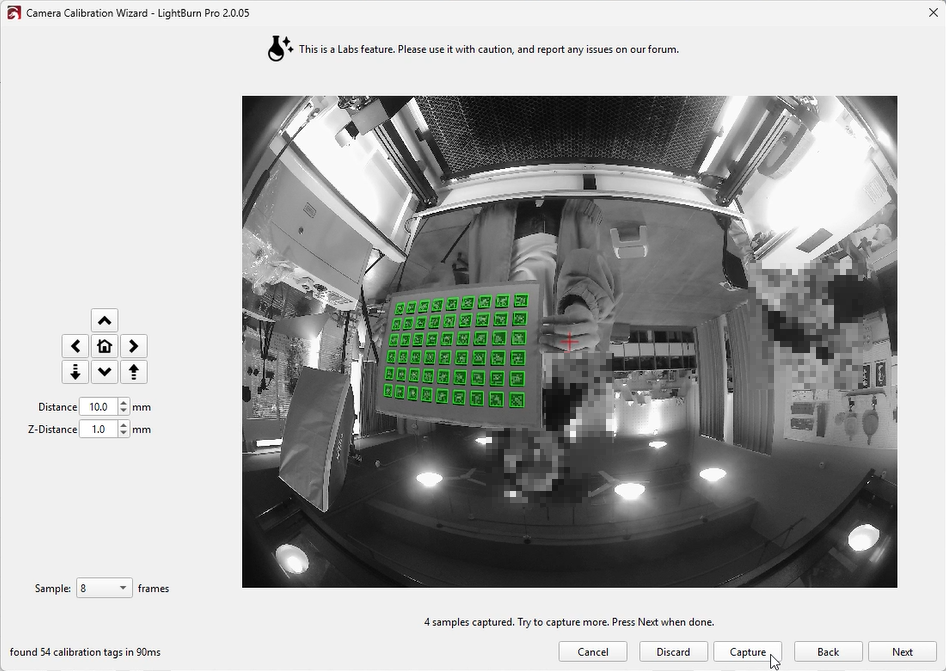Lower the Z axis with dashed down arrow
The image size is (946, 671).
75,372
